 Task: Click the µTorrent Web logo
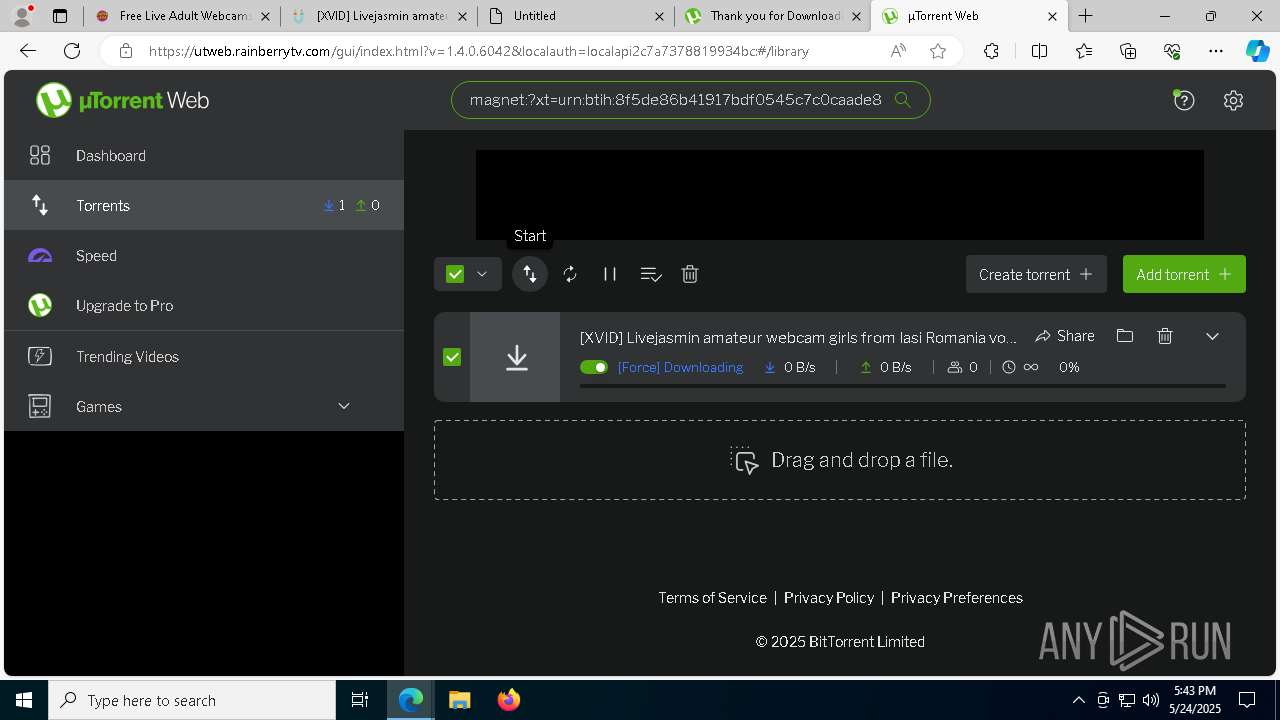(122, 100)
